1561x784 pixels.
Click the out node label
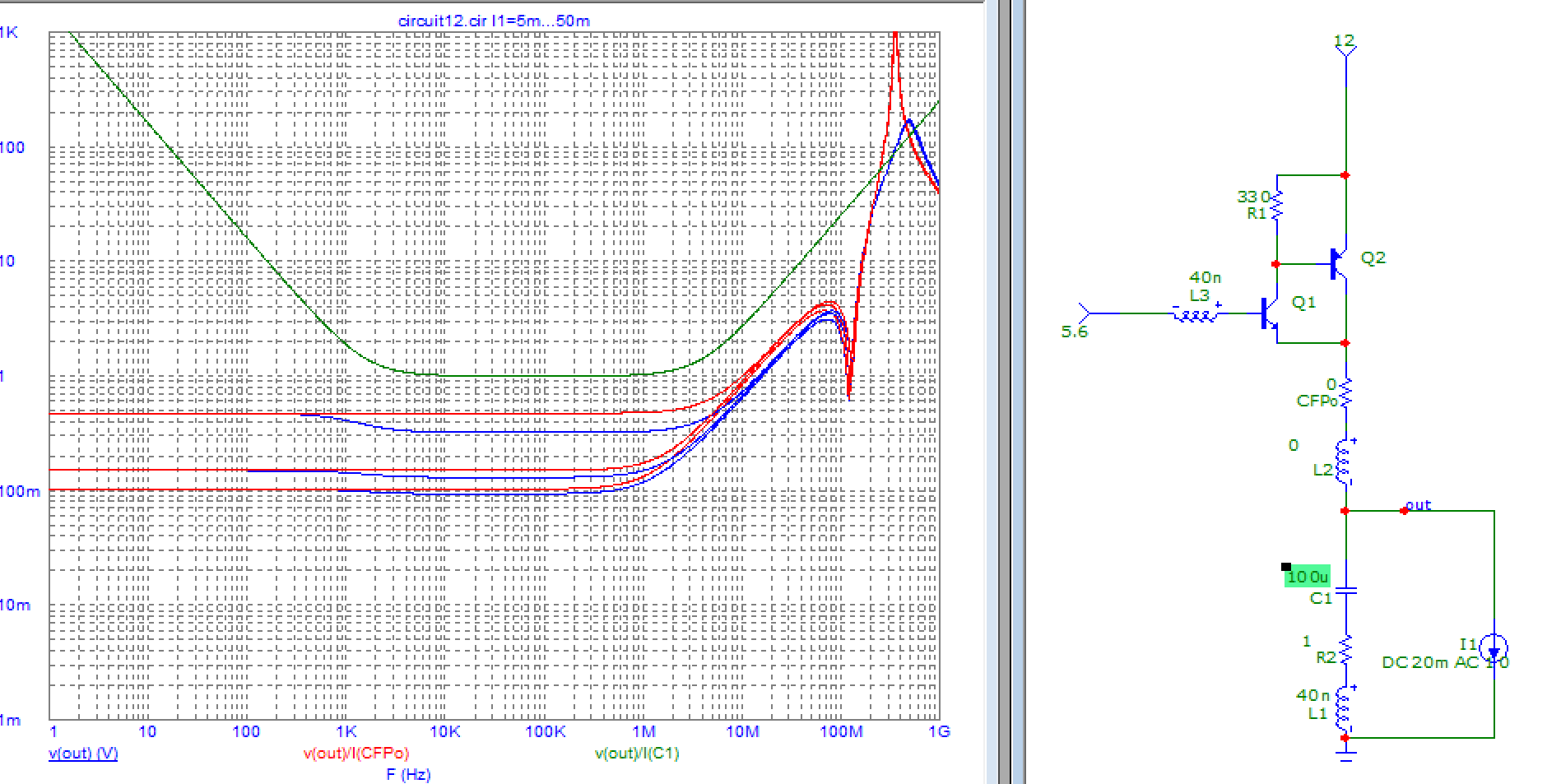(x=1418, y=504)
